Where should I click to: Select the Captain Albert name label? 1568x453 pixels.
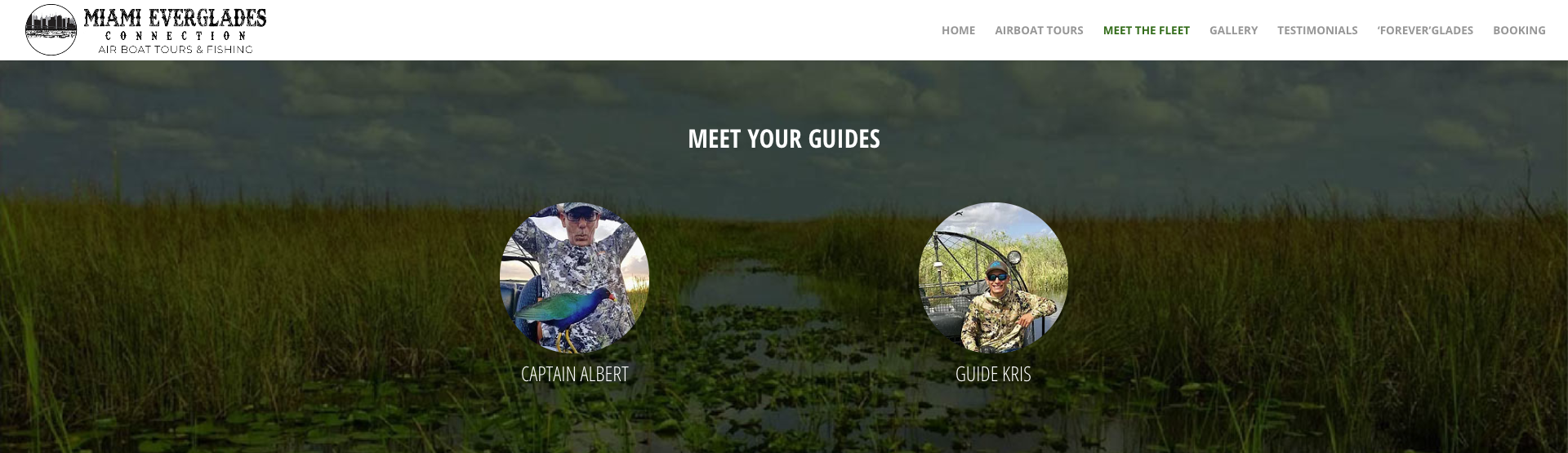574,374
